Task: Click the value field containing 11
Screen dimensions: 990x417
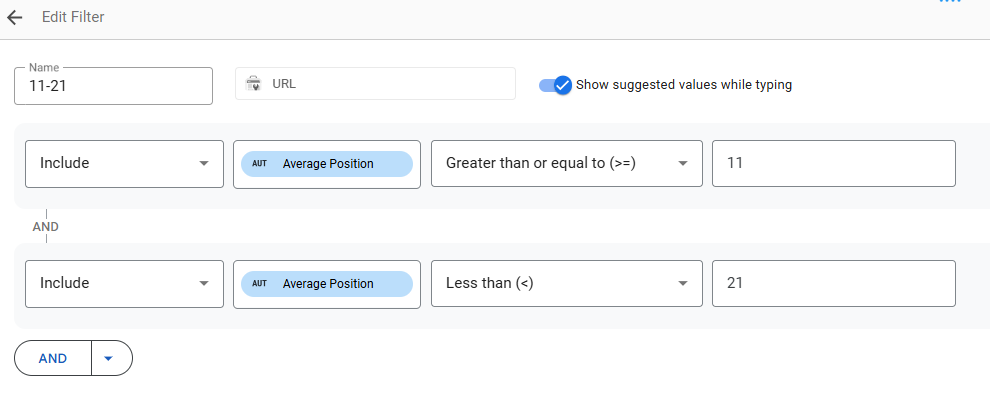Action: 833,164
